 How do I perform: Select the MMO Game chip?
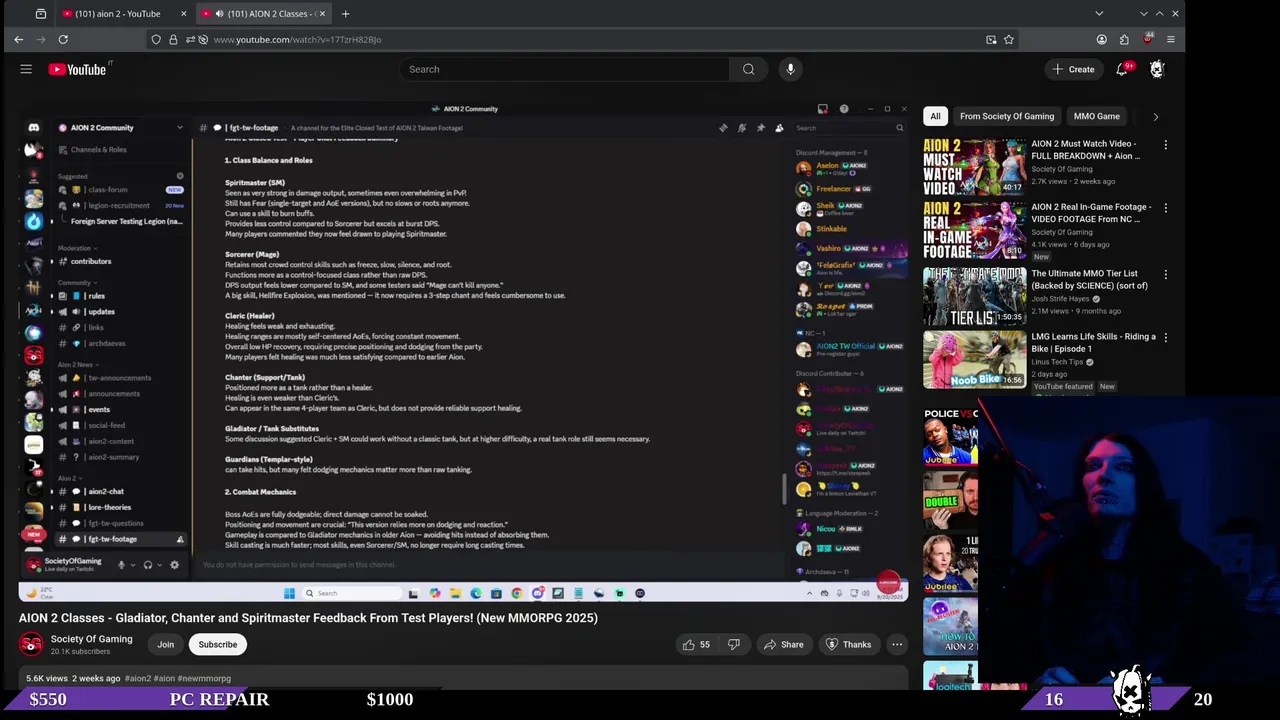(x=1097, y=116)
